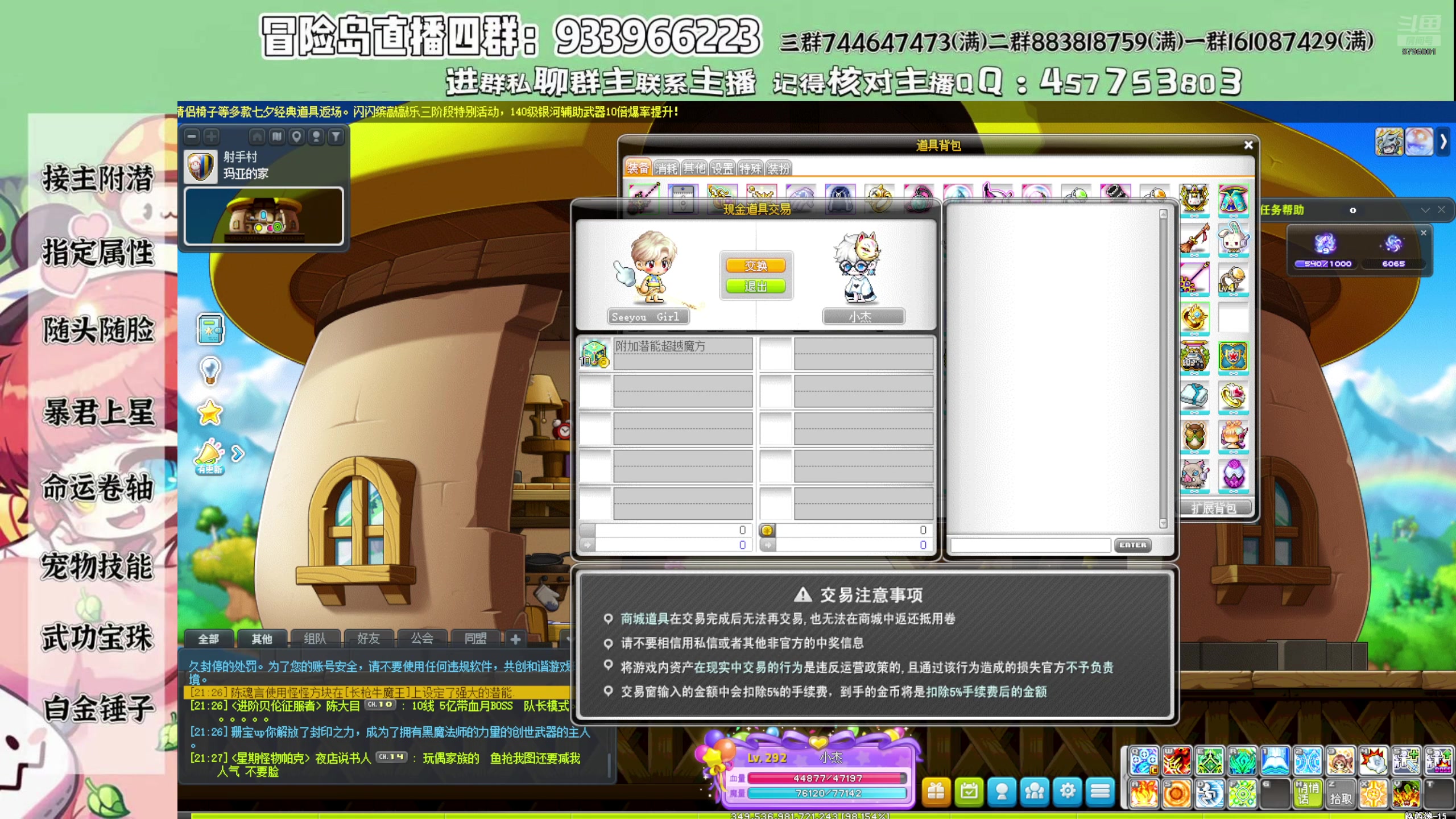
Task: Select the D-key running figure skill
Action: click(x=1210, y=793)
